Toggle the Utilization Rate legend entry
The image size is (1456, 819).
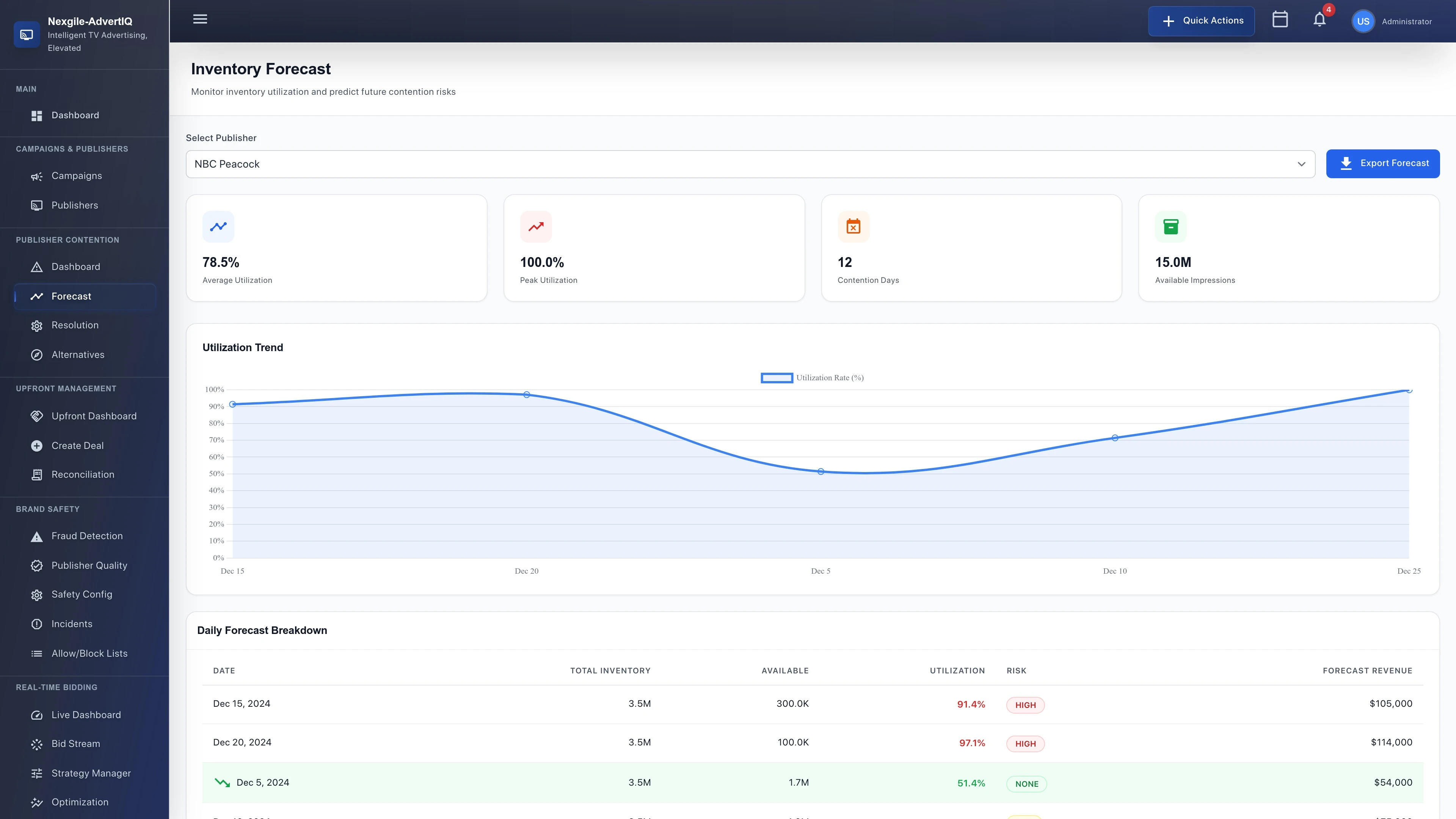coord(812,377)
